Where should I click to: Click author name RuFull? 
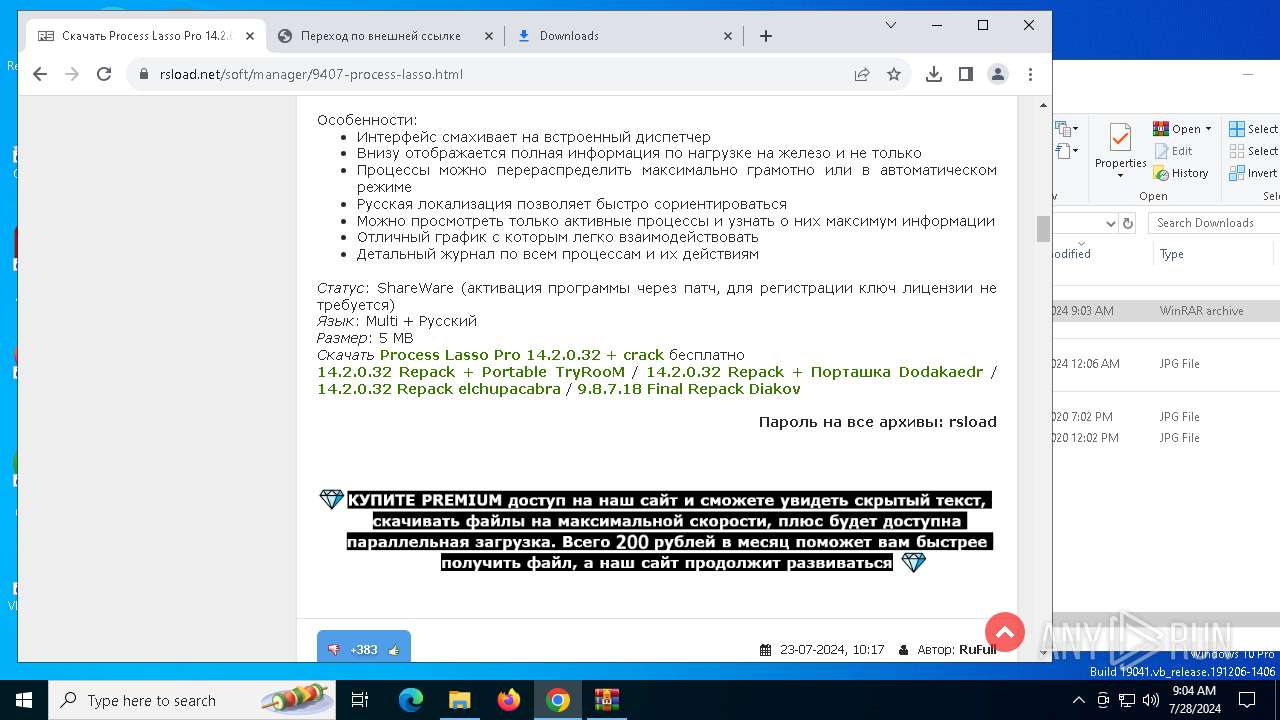[978, 650]
